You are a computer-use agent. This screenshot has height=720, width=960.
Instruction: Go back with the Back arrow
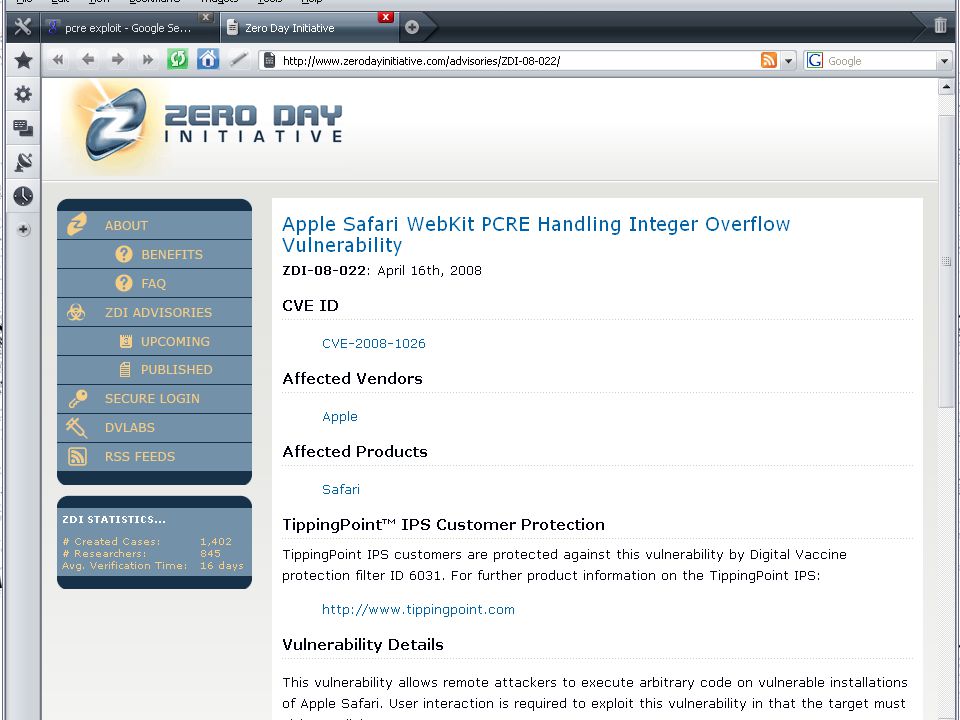[88, 59]
